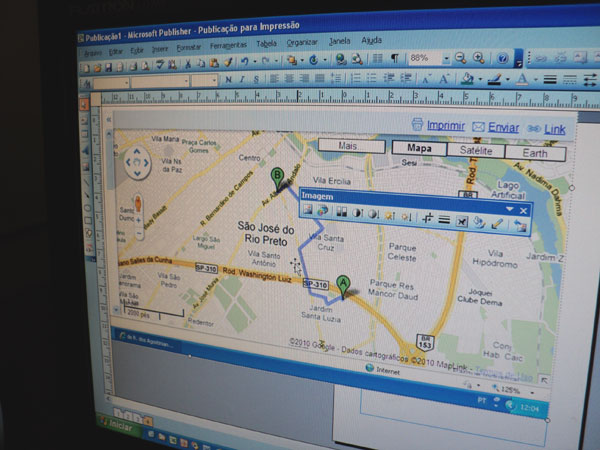600x450 pixels.
Task: Open the font size dropdown
Action: click(214, 80)
